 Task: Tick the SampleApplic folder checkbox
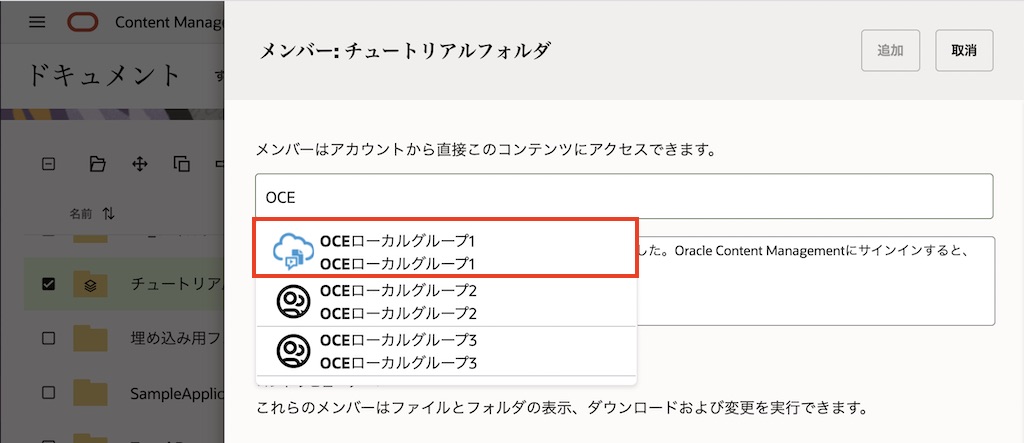48,392
